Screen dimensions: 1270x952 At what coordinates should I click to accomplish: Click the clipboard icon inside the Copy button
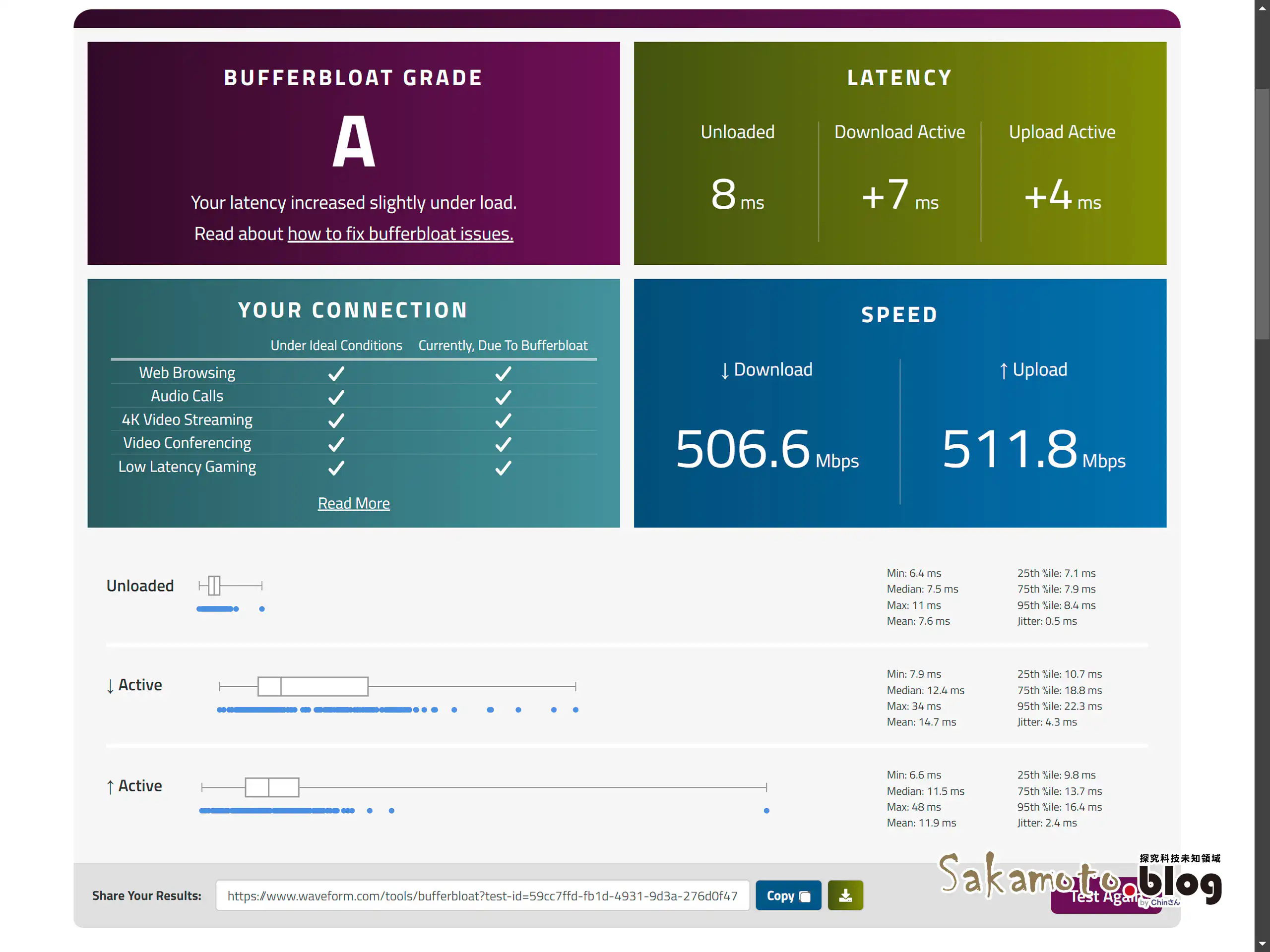coord(805,895)
